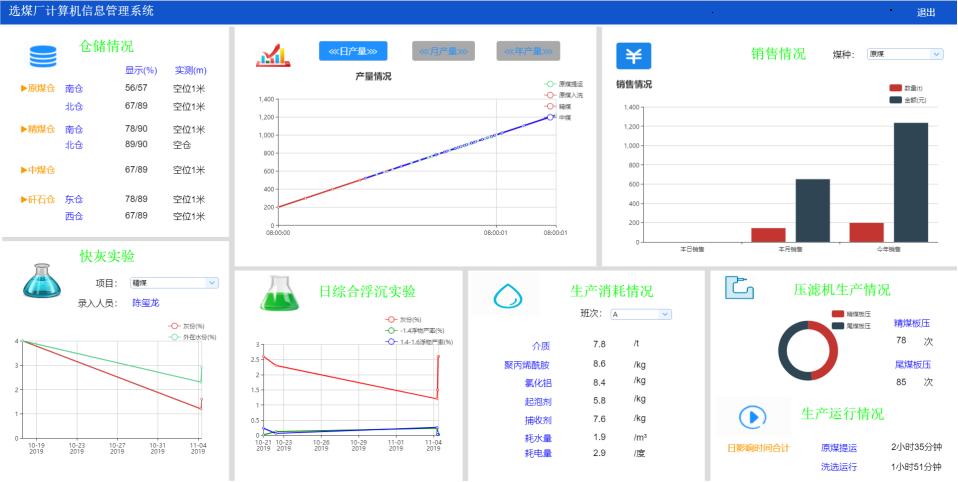Click the production bar chart icon
Image resolution: width=958 pixels, height=482 pixels.
(x=272, y=54)
